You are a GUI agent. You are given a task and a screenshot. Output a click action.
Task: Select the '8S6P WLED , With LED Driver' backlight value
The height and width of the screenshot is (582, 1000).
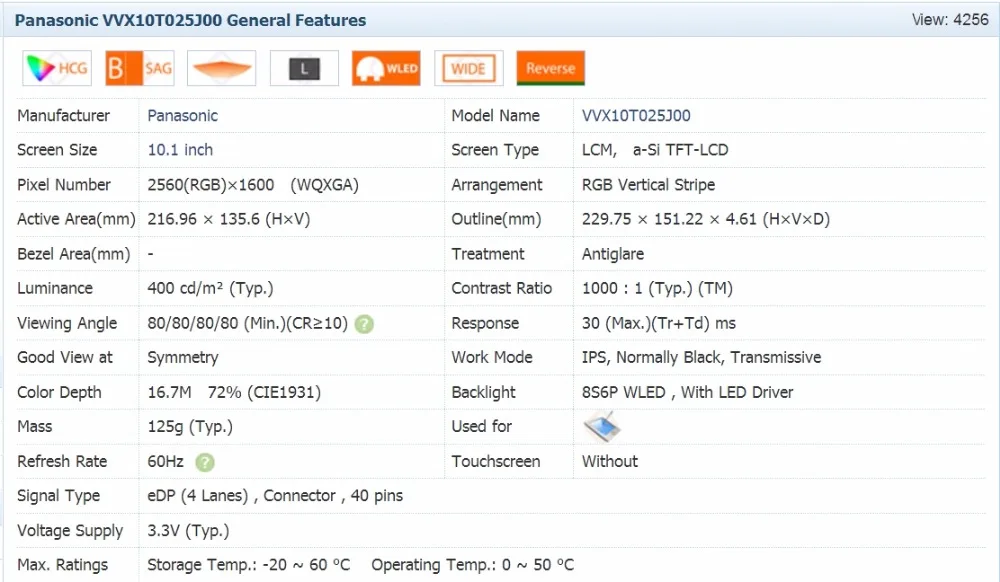point(687,392)
